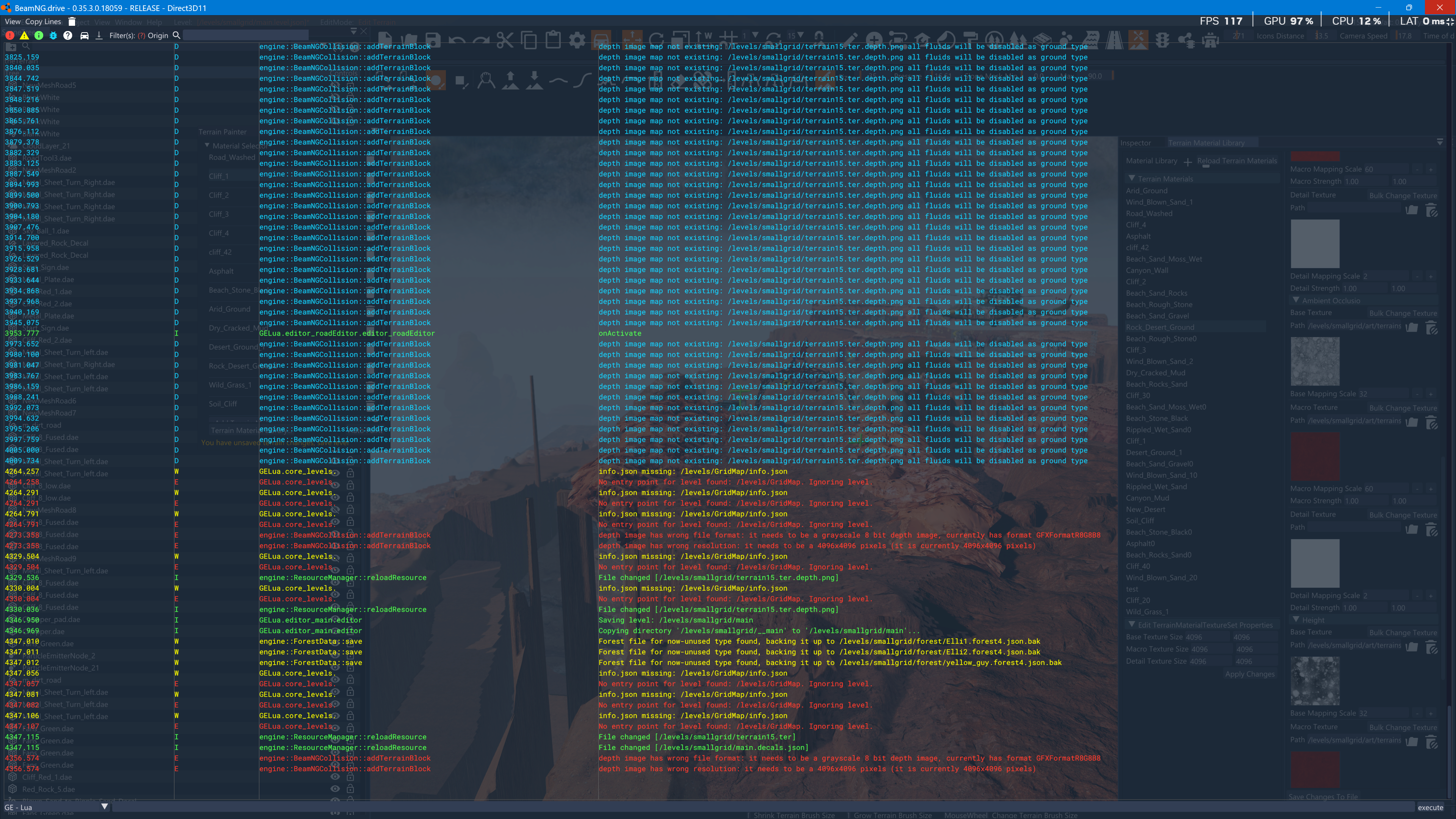Image resolution: width=1456 pixels, height=819 pixels.
Task: Click the magnifier search icon in console
Action: pos(176,35)
